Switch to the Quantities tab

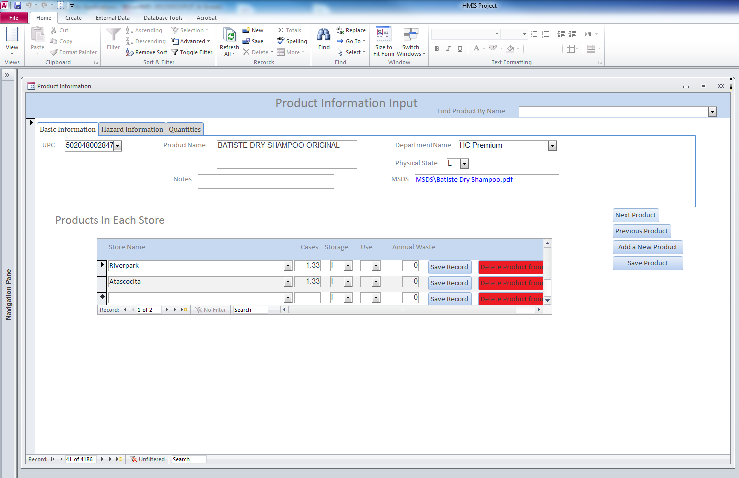pyautogui.click(x=185, y=129)
